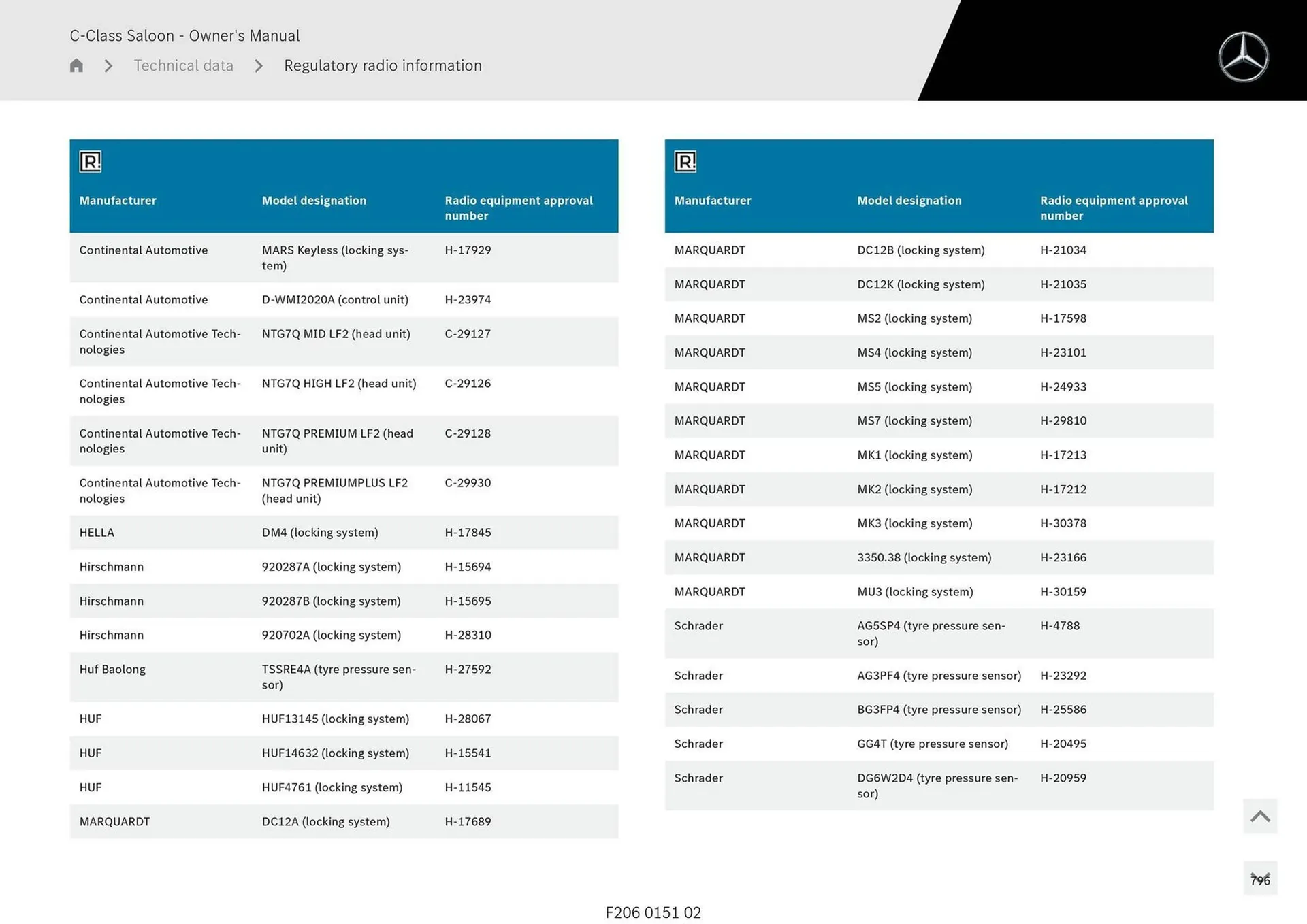
Task: Click the F206 0151 02 document code
Action: (x=653, y=912)
